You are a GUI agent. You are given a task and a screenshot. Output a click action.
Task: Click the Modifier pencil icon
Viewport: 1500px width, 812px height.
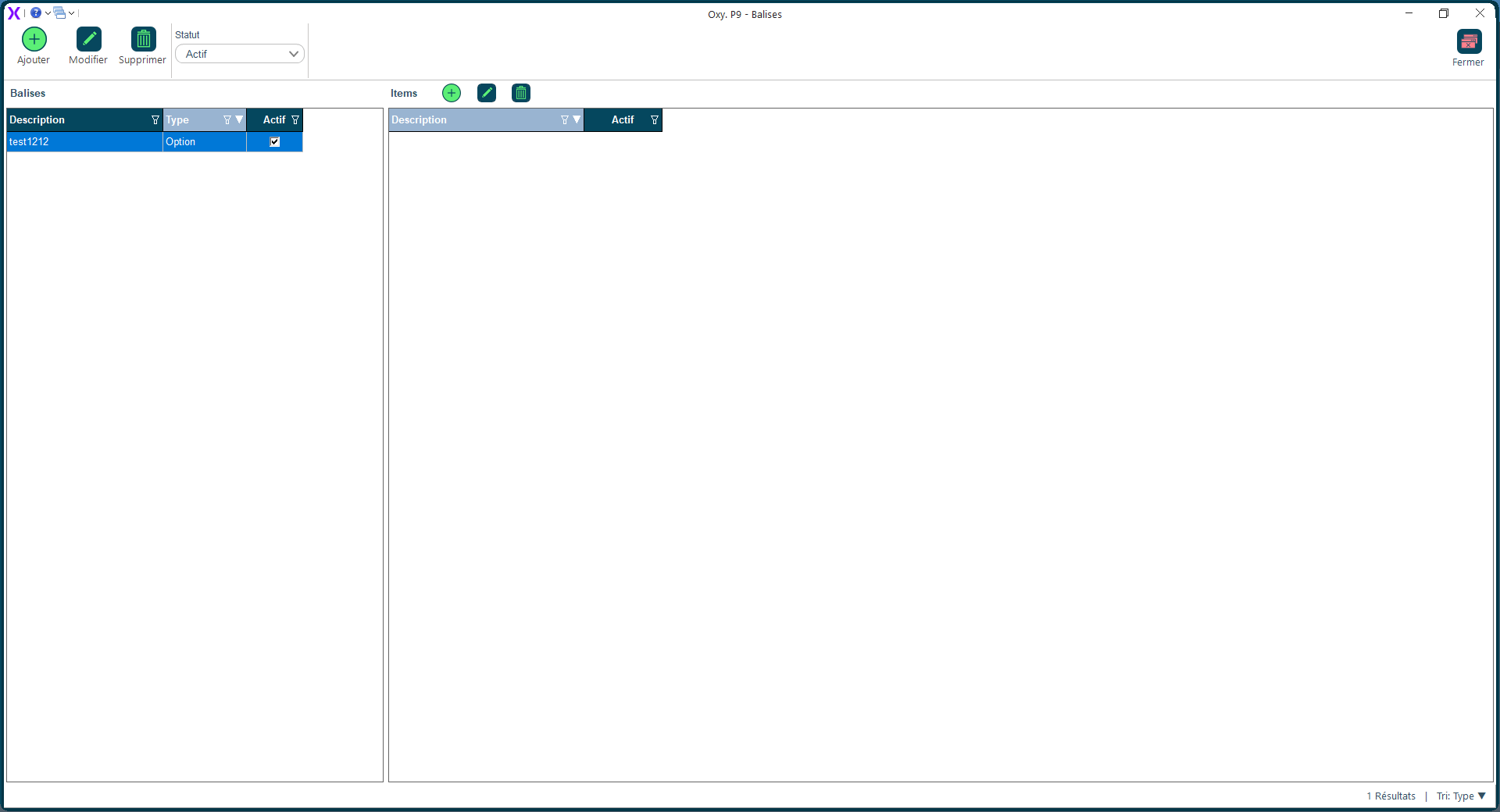[x=89, y=39]
